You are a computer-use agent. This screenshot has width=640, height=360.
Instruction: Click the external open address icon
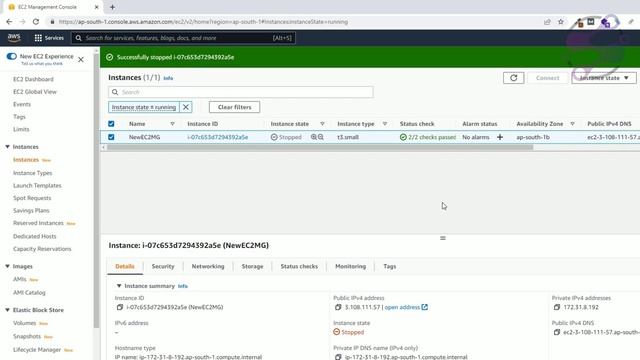[424, 307]
